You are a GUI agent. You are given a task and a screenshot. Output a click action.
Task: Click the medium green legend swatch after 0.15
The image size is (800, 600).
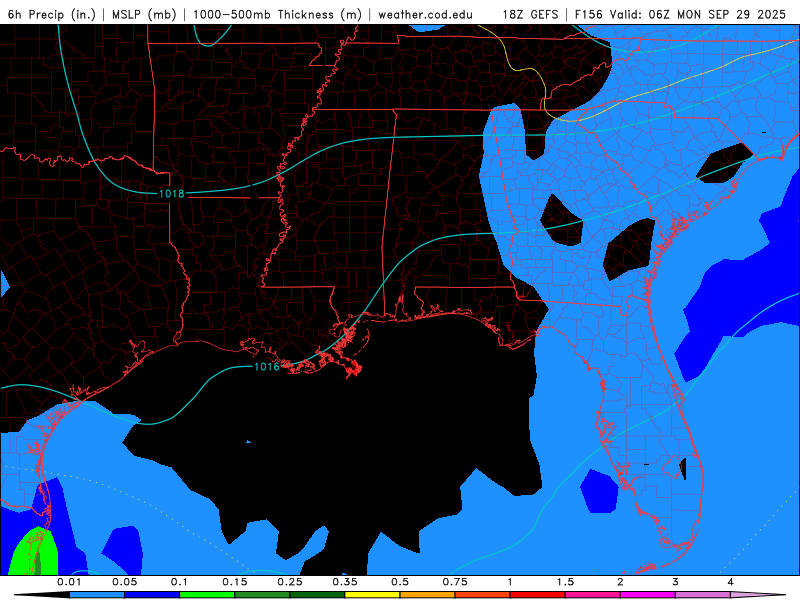pyautogui.click(x=262, y=595)
